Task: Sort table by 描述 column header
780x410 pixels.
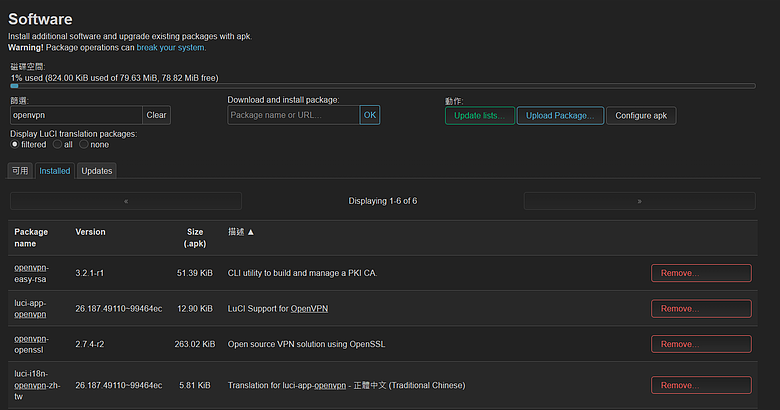Action: point(241,232)
